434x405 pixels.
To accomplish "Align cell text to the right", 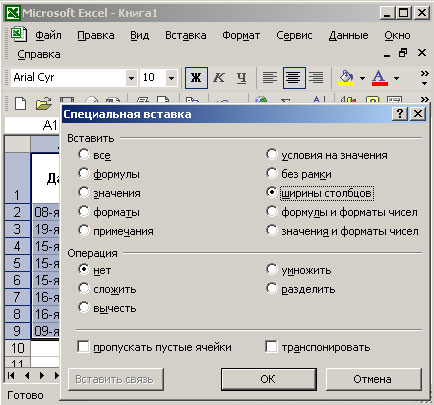I will tap(316, 78).
